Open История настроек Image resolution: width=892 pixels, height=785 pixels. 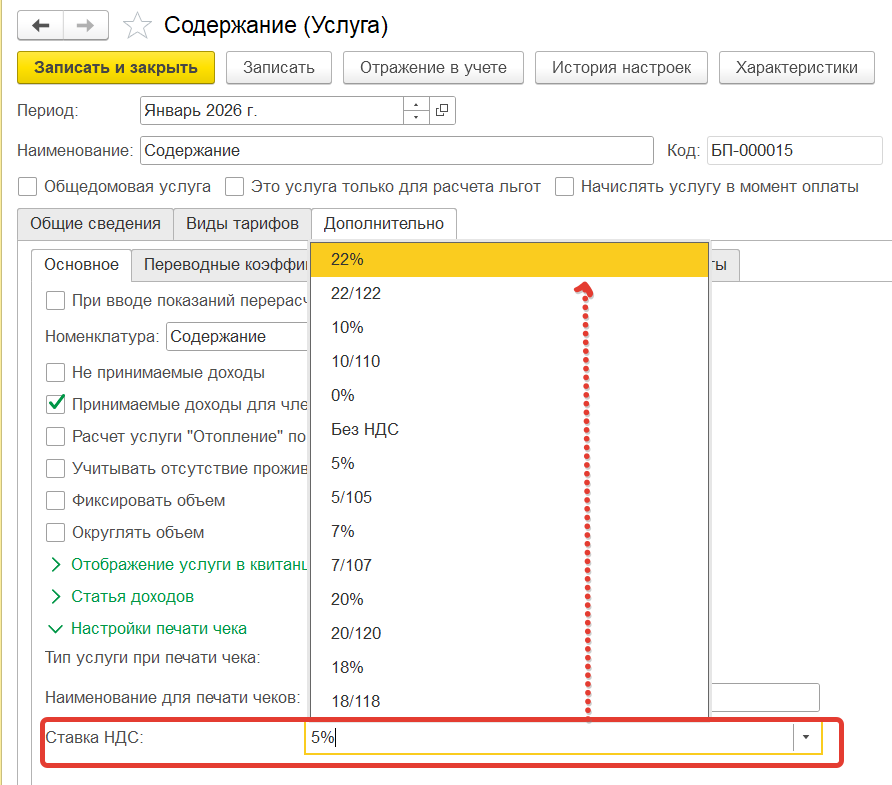click(x=621, y=68)
